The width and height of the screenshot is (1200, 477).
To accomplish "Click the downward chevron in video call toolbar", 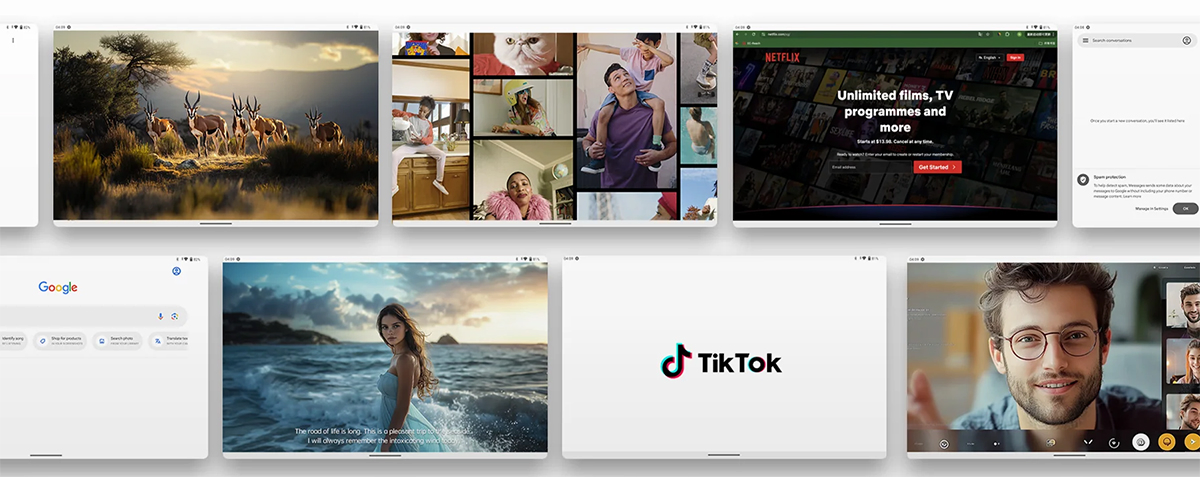I will point(1087,442).
